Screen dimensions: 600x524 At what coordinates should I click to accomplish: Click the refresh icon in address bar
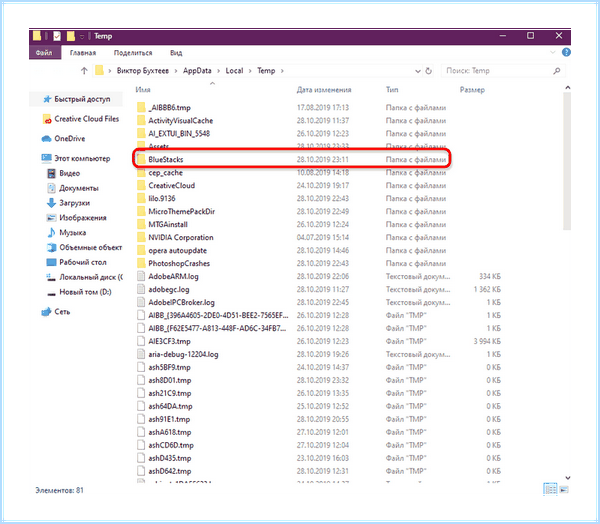[x=429, y=71]
